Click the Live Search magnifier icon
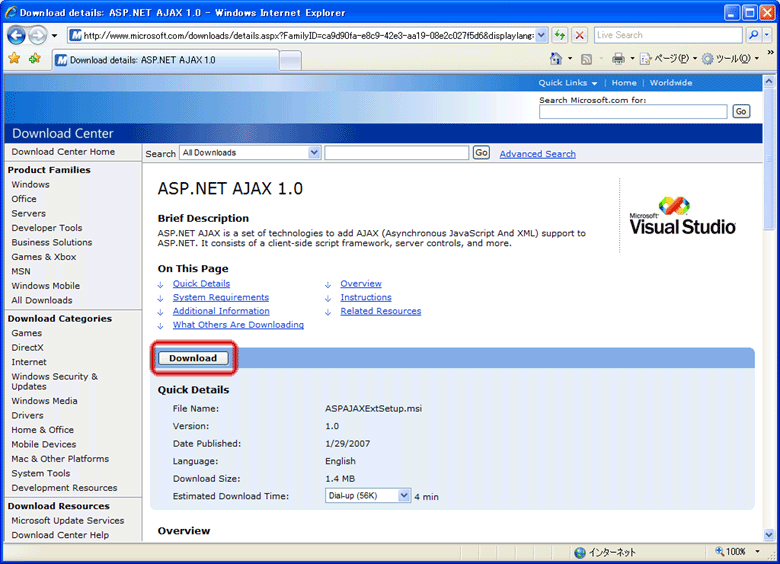The width and height of the screenshot is (780, 564). [x=753, y=35]
